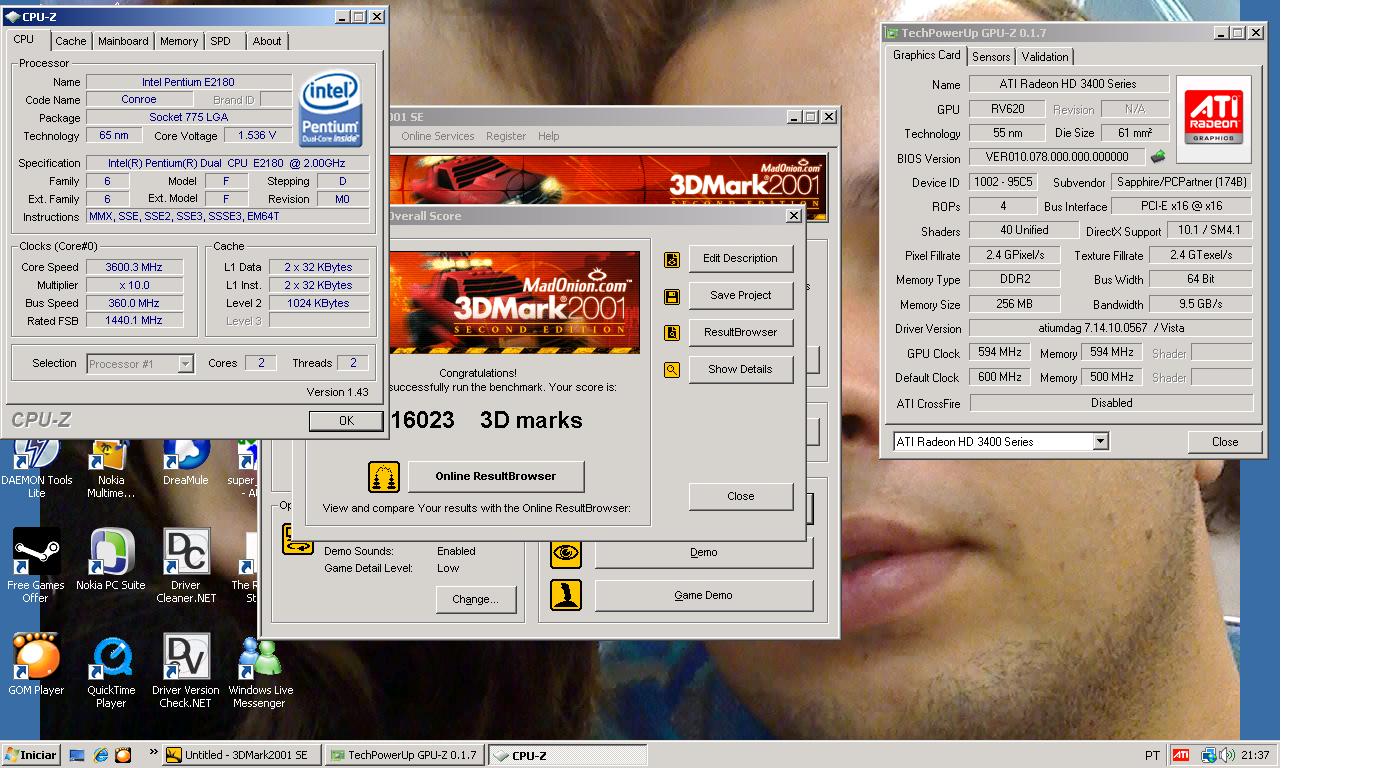Image resolution: width=1378 pixels, height=768 pixels.
Task: Open Driver Version Check.NET shortcut
Action: [x=186, y=671]
